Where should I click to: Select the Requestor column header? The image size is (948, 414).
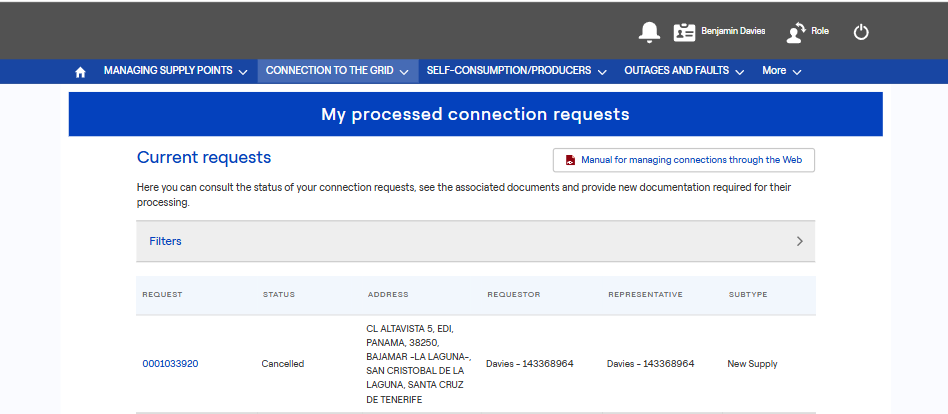pyautogui.click(x=513, y=295)
